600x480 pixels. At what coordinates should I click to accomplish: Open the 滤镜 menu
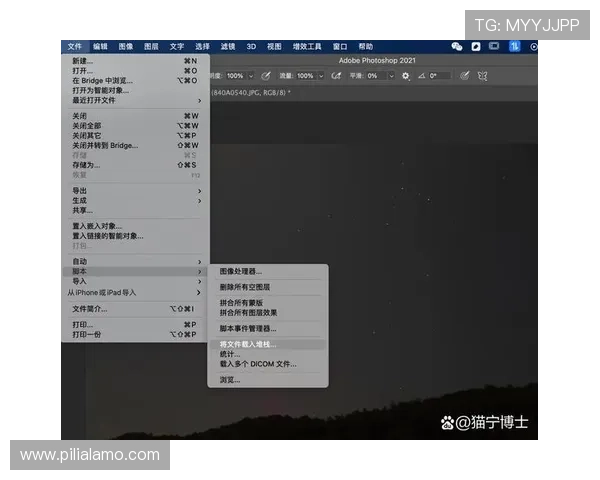tap(228, 47)
